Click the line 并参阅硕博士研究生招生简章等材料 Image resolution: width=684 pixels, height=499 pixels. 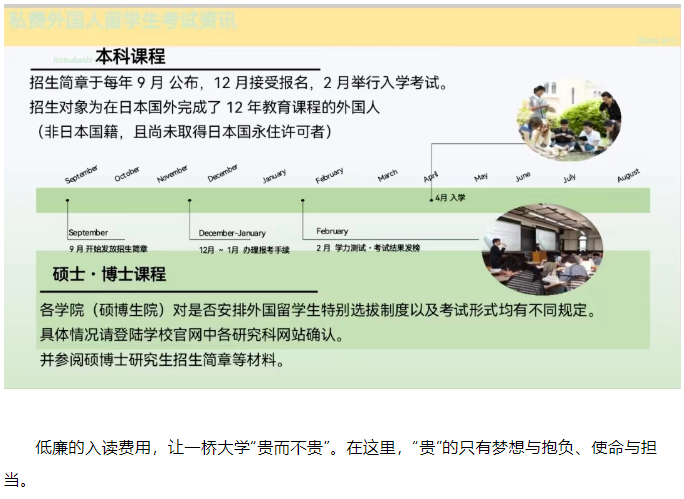pos(162,360)
